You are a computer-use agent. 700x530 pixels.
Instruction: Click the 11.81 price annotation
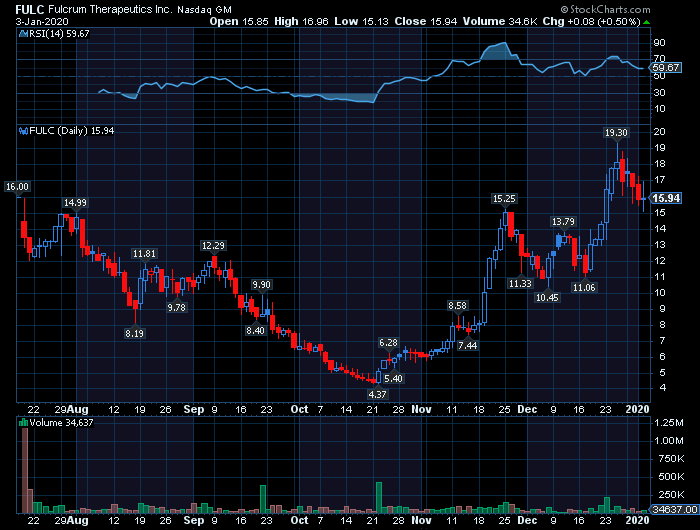pyautogui.click(x=144, y=254)
